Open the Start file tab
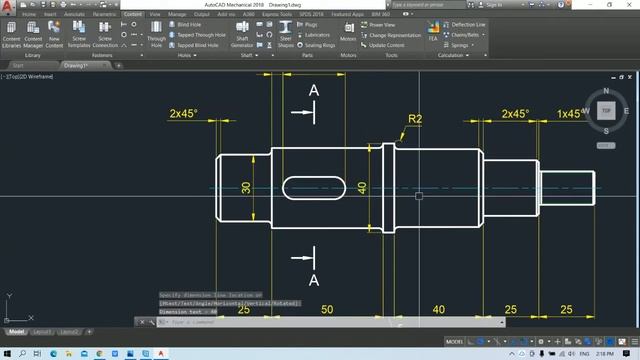 tap(18, 65)
